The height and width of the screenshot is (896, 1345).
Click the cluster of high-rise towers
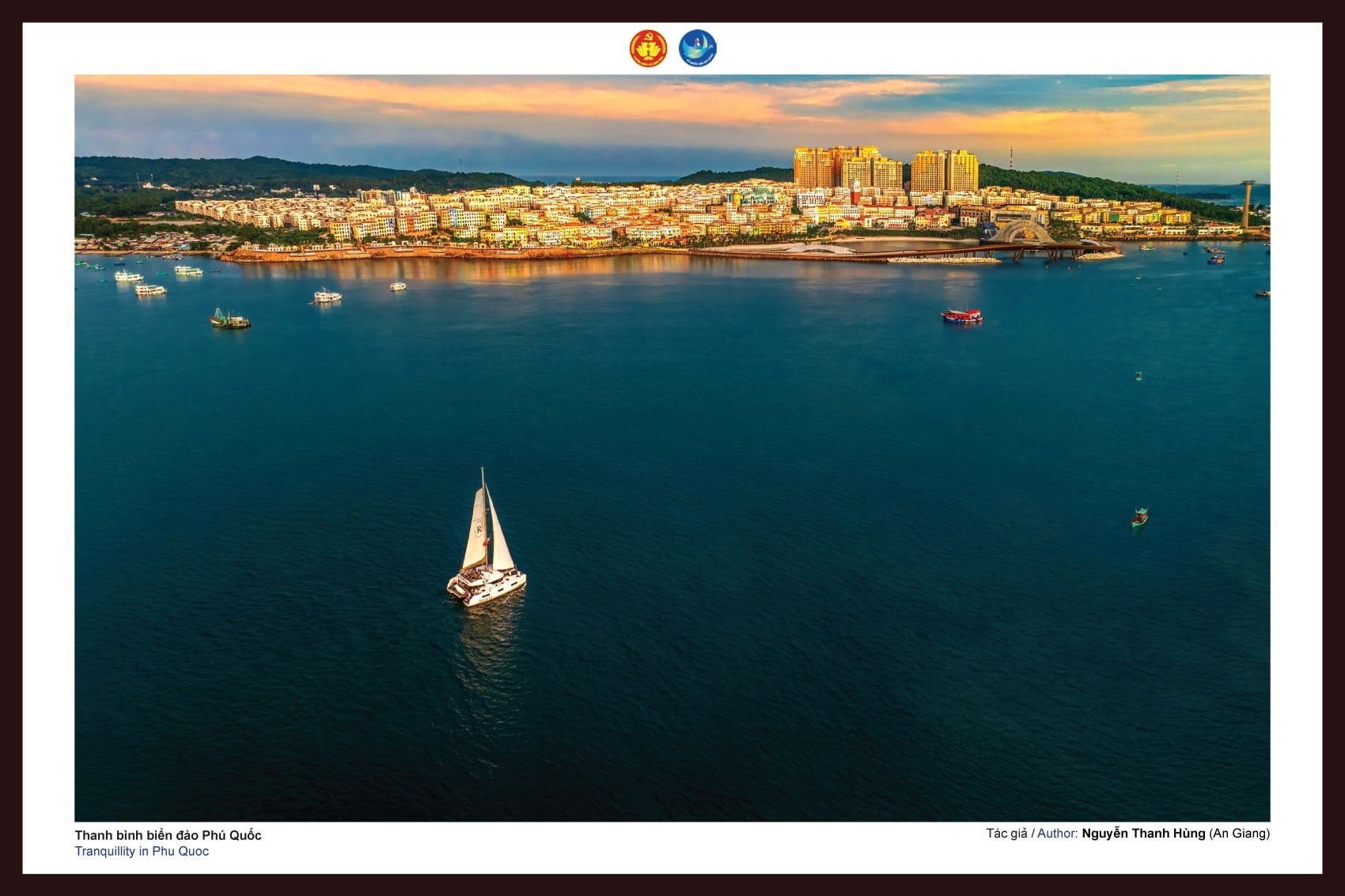[x=885, y=168]
